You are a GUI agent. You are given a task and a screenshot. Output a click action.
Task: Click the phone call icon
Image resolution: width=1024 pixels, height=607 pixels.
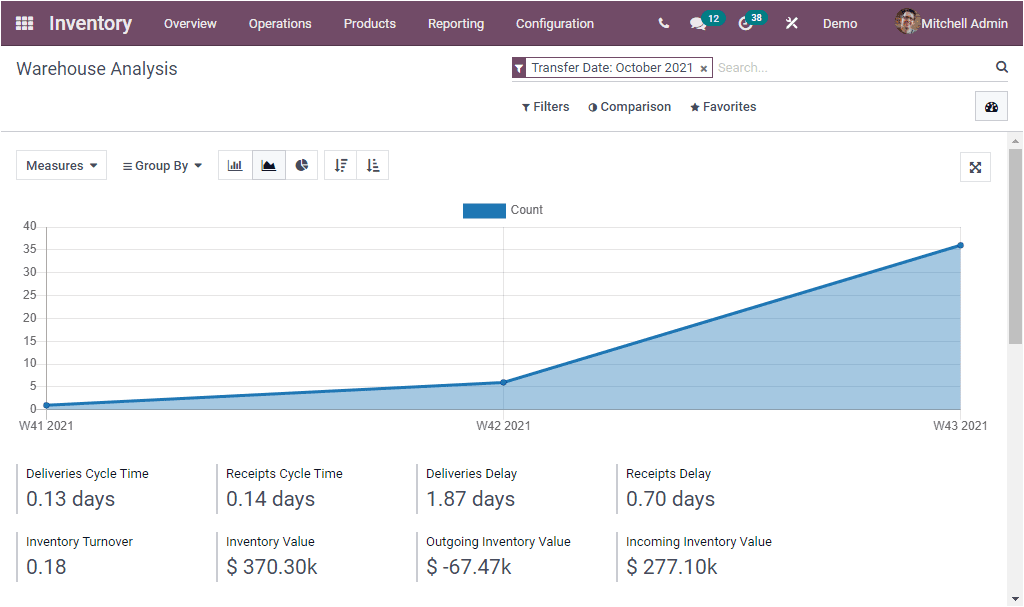pos(663,23)
